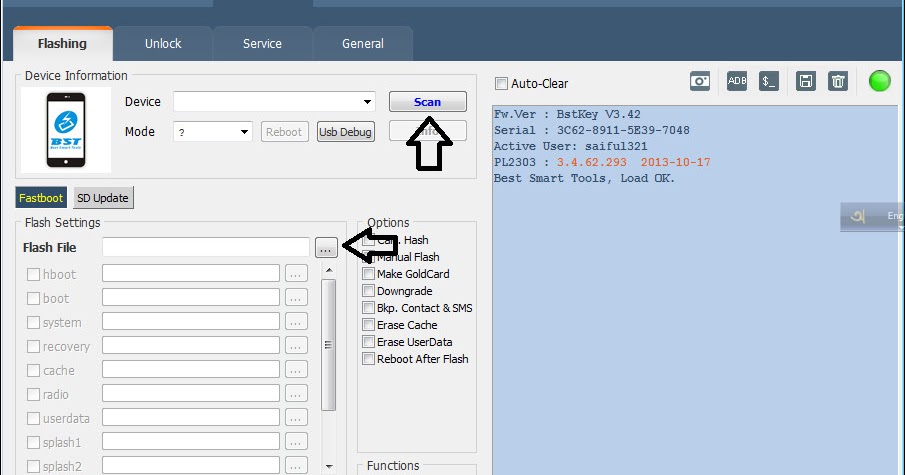Open the ADB tool icon
905x475 pixels.
pyautogui.click(x=736, y=81)
